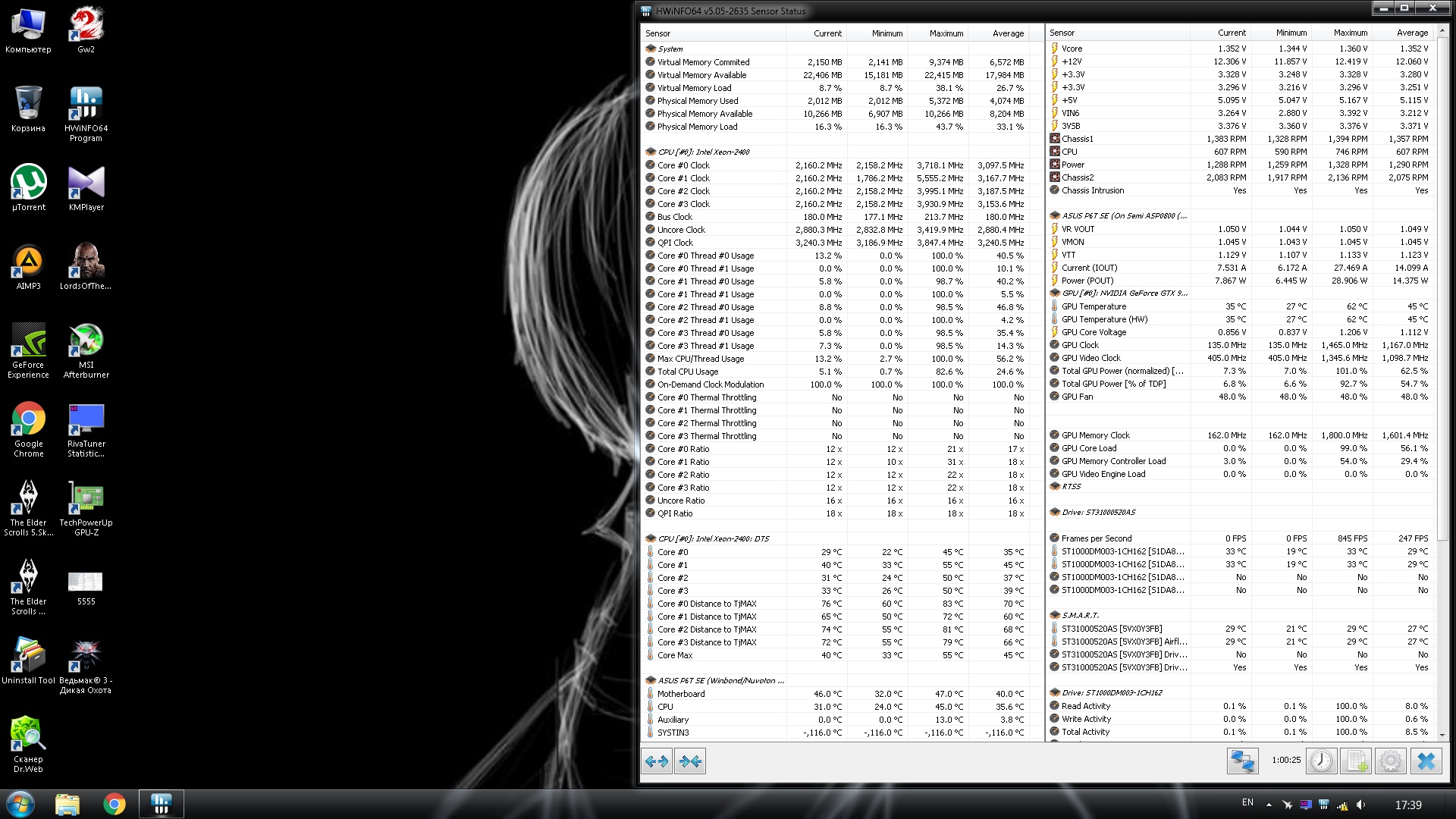Screen dimensions: 1456x819
Task: Click the right panel Average column header
Action: (x=1402, y=33)
